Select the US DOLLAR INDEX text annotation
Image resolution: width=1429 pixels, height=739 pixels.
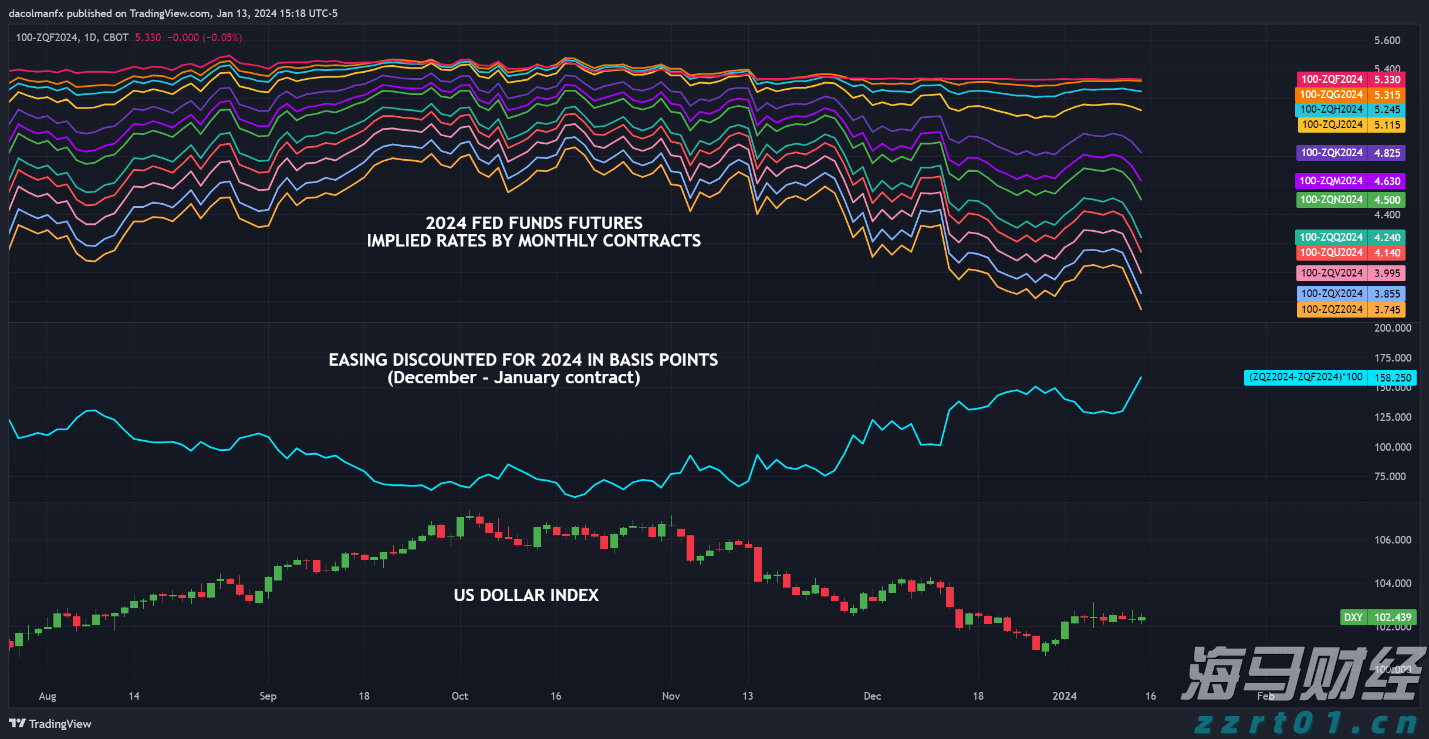tap(526, 595)
